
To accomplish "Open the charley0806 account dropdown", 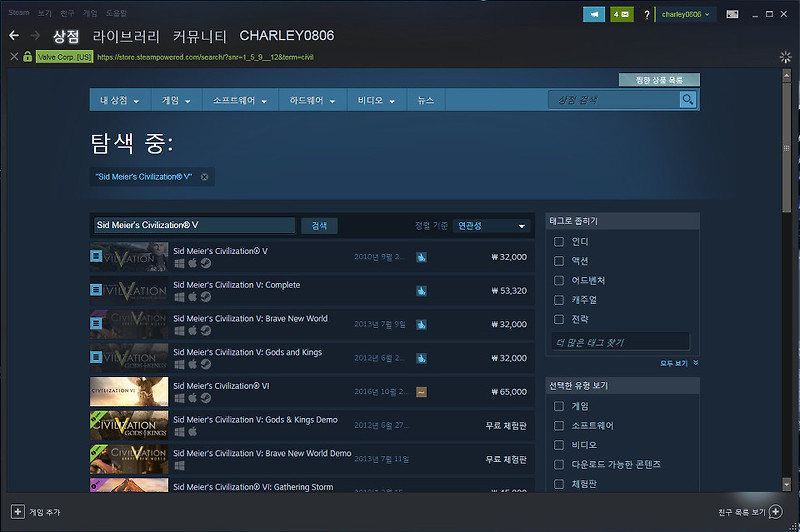I will click(x=686, y=14).
